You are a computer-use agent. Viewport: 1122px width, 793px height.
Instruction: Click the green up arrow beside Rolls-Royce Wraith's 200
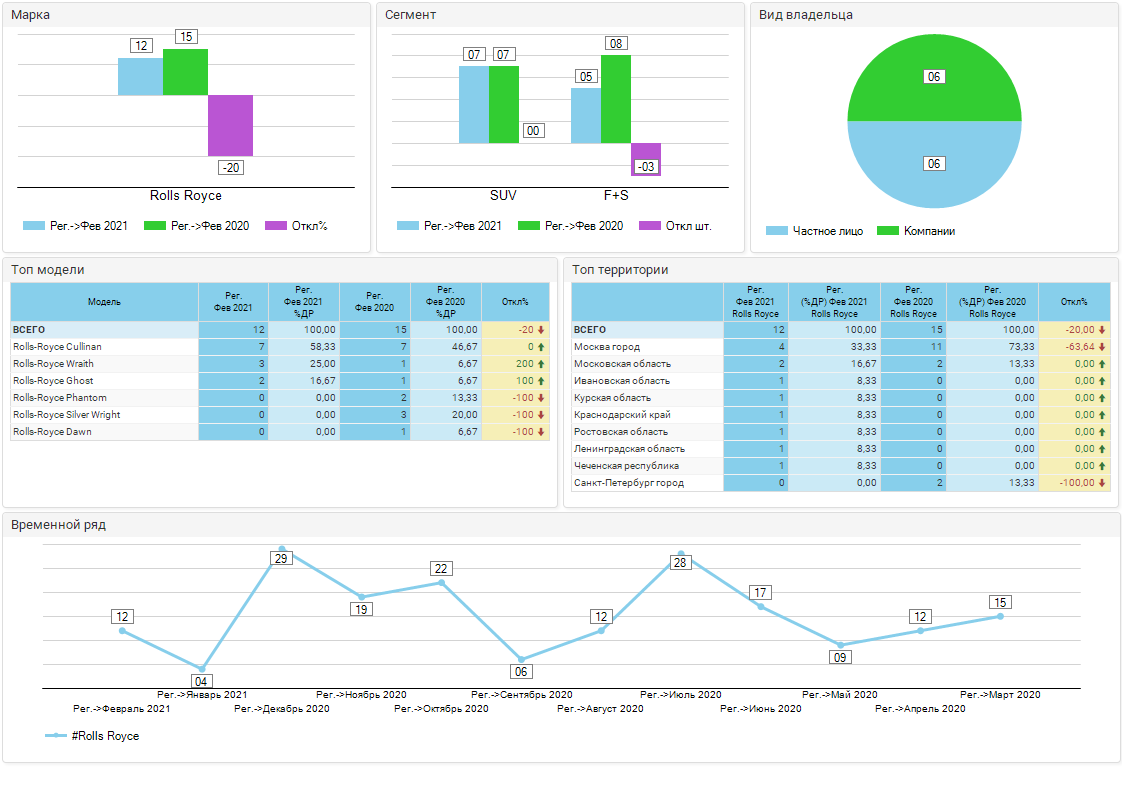click(541, 364)
